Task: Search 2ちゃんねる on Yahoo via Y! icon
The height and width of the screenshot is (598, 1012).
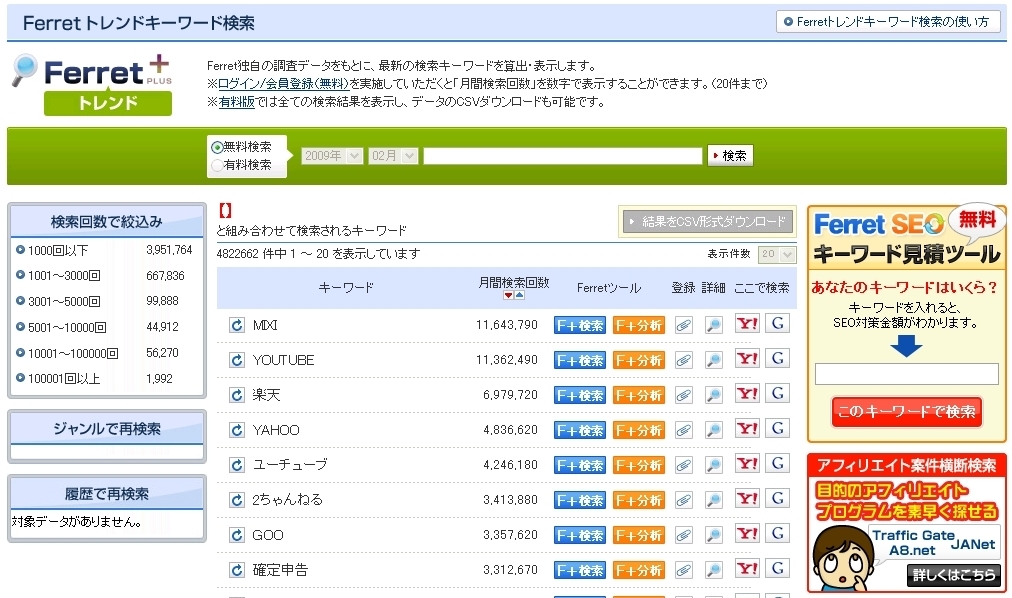Action: [747, 499]
